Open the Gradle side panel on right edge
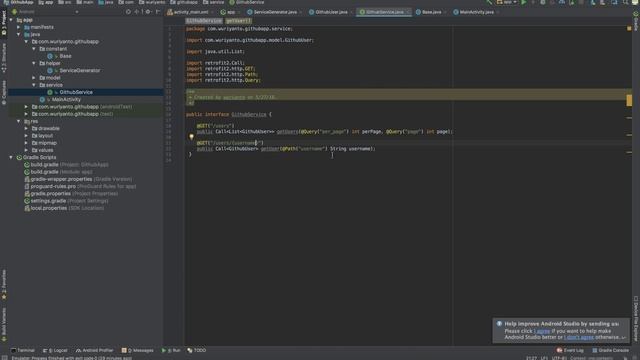The height and width of the screenshot is (360, 640). [636, 21]
